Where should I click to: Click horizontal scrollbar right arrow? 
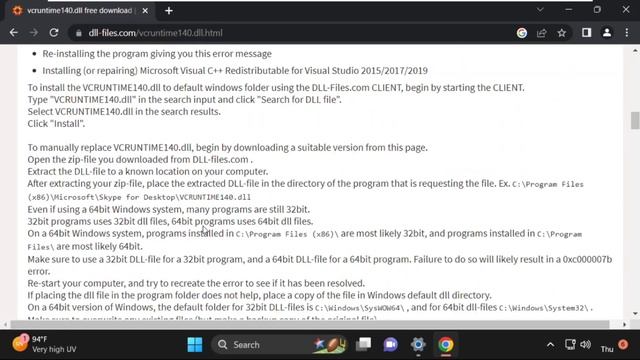624,324
